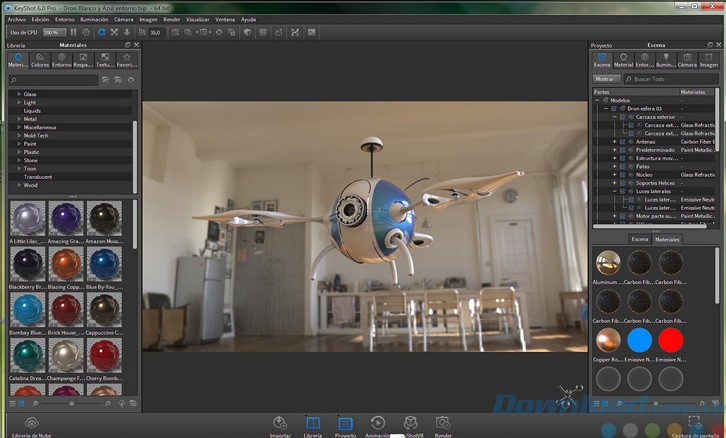Open the Render menu
The image size is (726, 438).
point(172,19)
